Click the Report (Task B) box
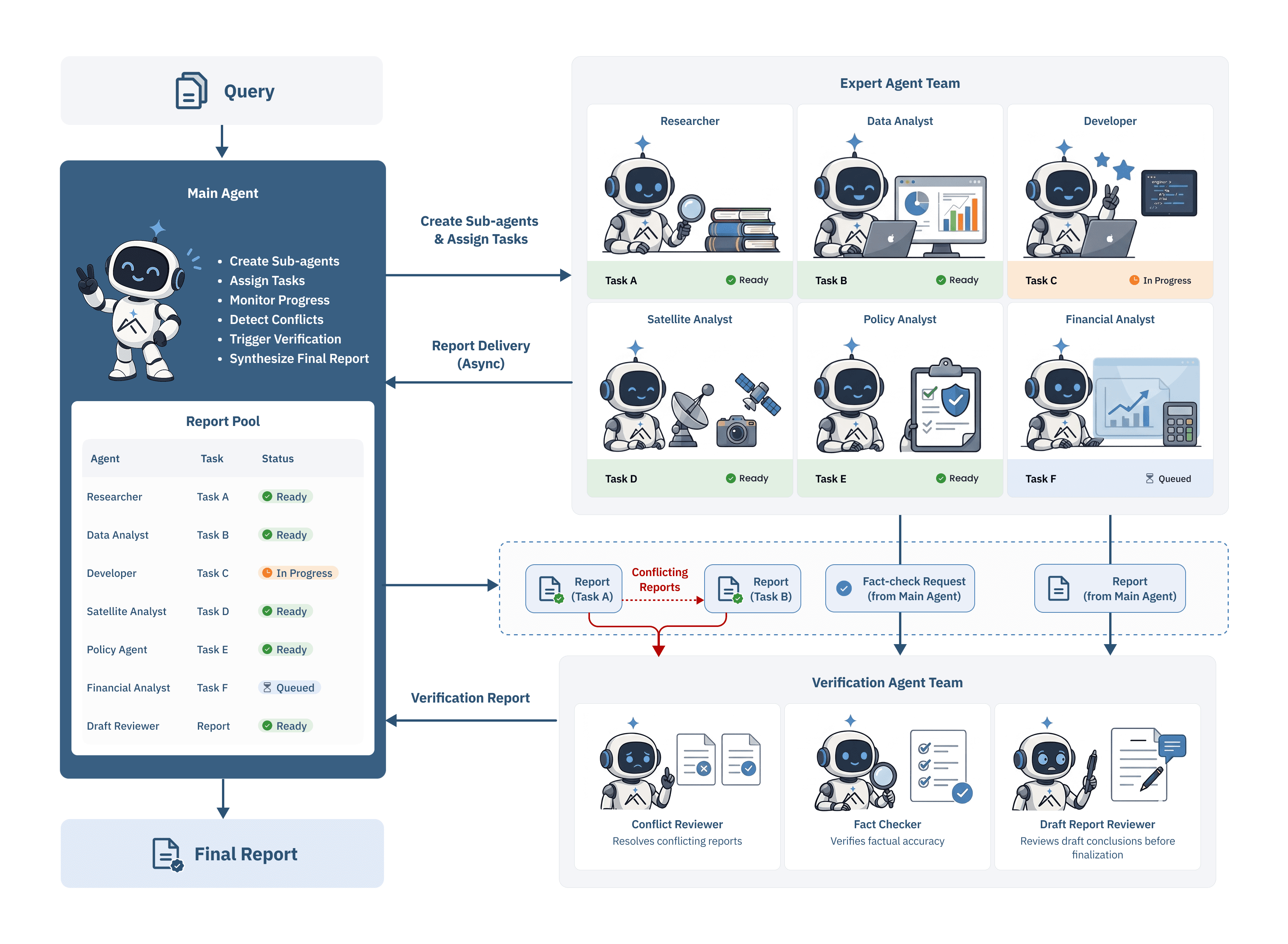This screenshot has height=944, width=1288. pos(753,589)
